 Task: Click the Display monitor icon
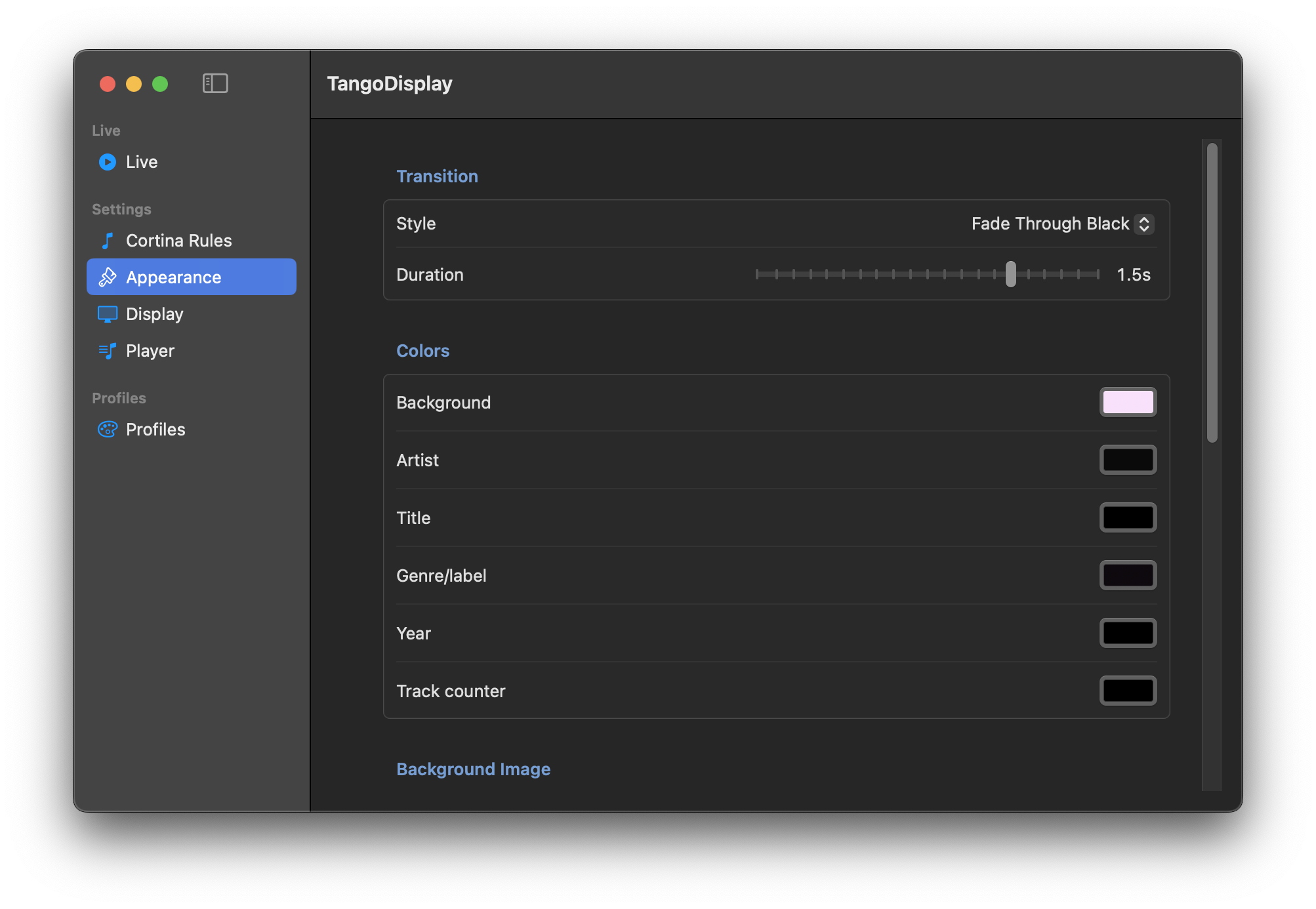(x=108, y=314)
